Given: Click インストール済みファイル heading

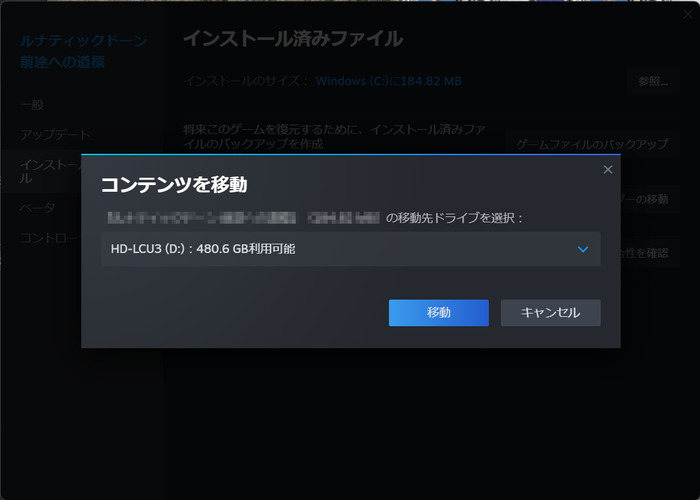Looking at the screenshot, I should 293,39.
